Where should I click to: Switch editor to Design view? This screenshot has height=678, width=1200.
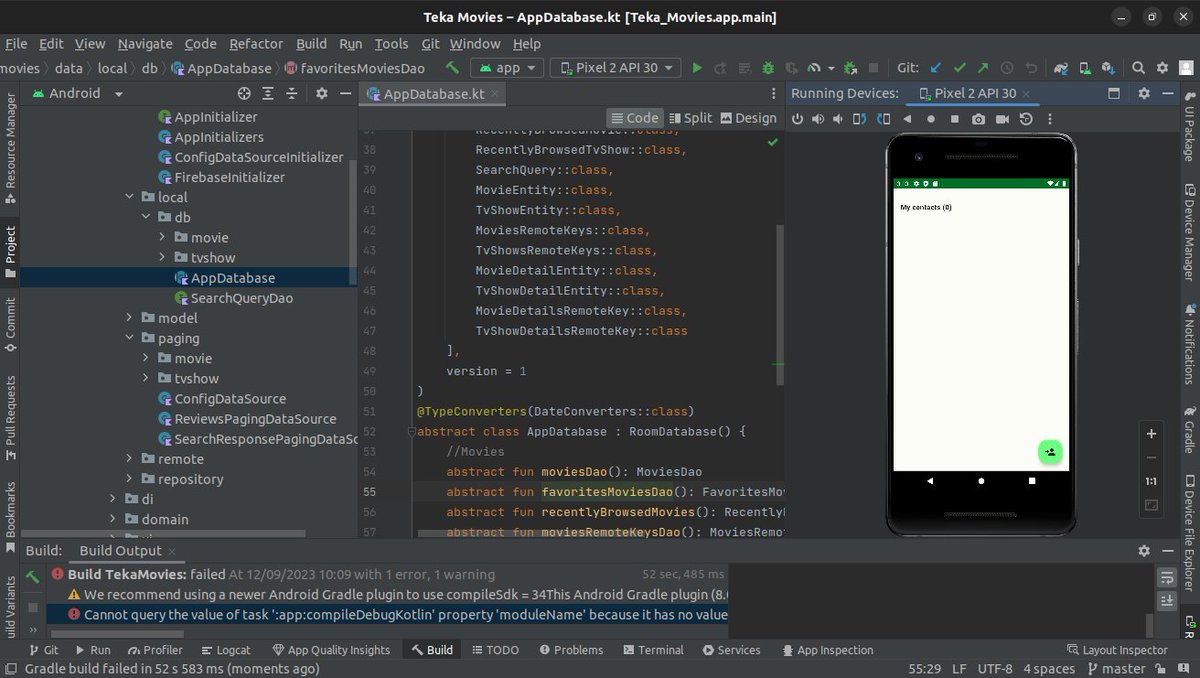(x=748, y=118)
